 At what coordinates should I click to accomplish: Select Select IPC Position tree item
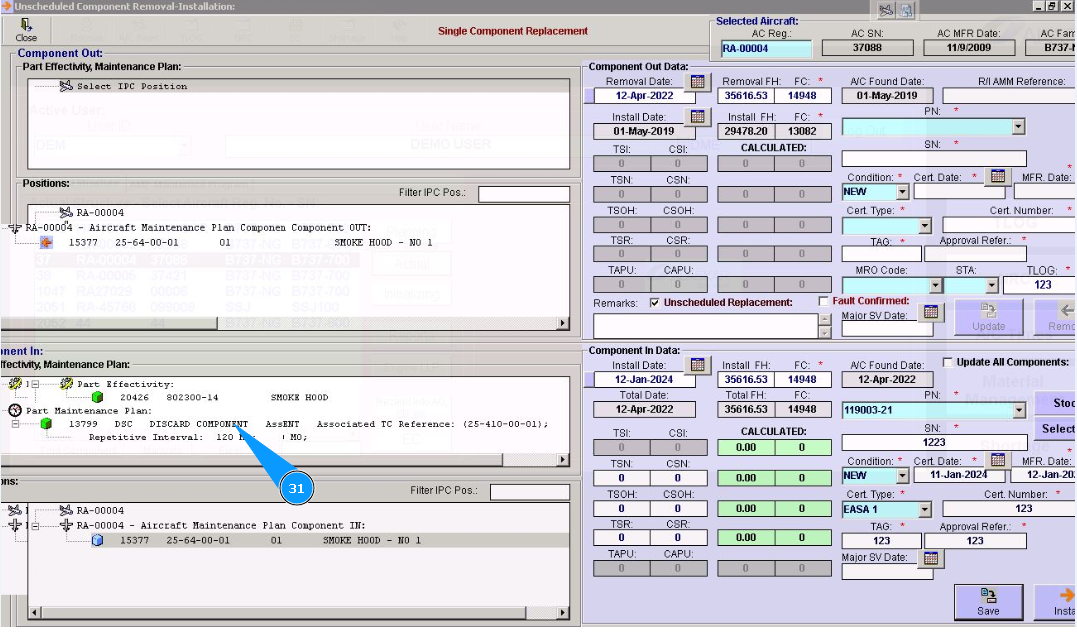[131, 86]
